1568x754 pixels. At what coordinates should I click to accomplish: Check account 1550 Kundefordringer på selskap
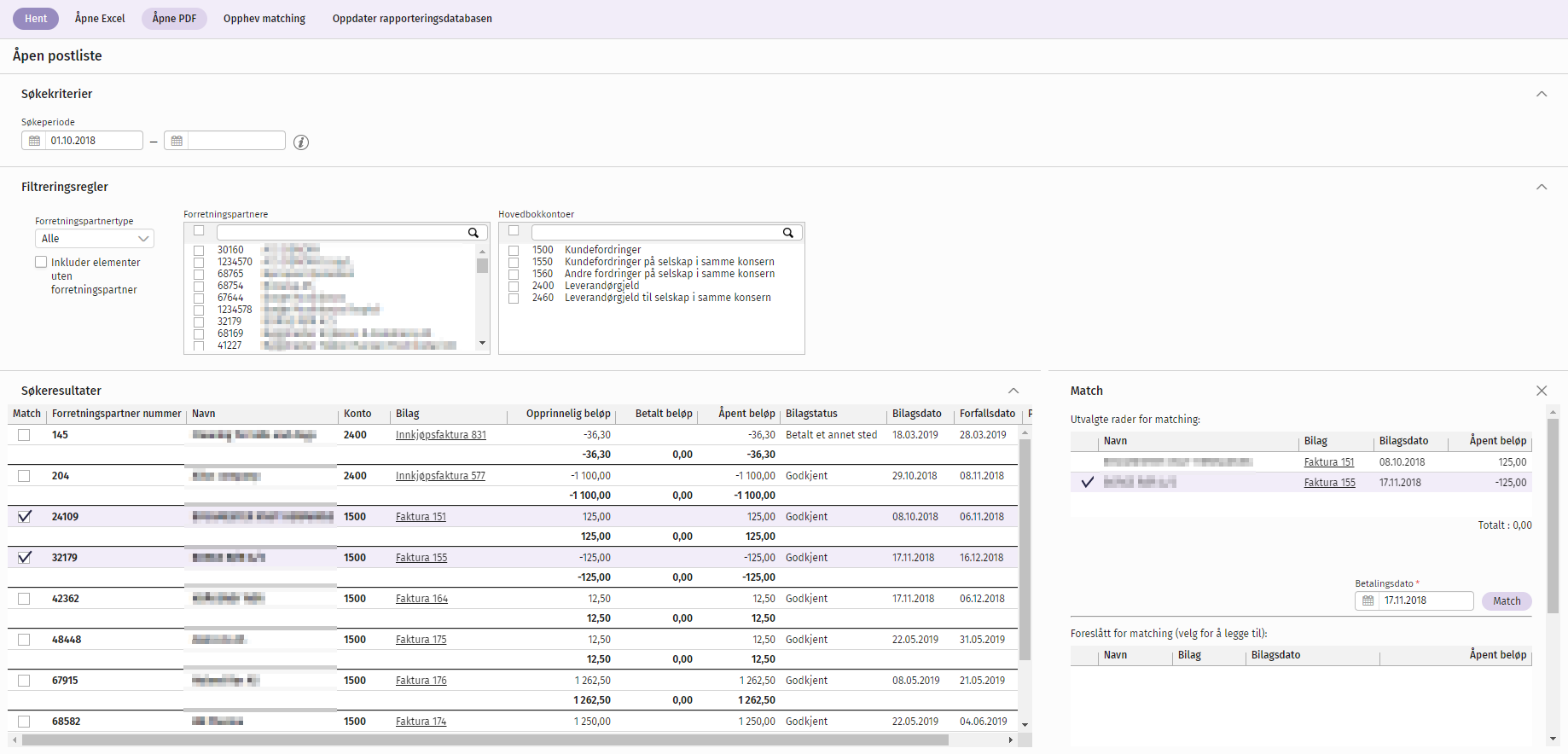pyautogui.click(x=514, y=263)
